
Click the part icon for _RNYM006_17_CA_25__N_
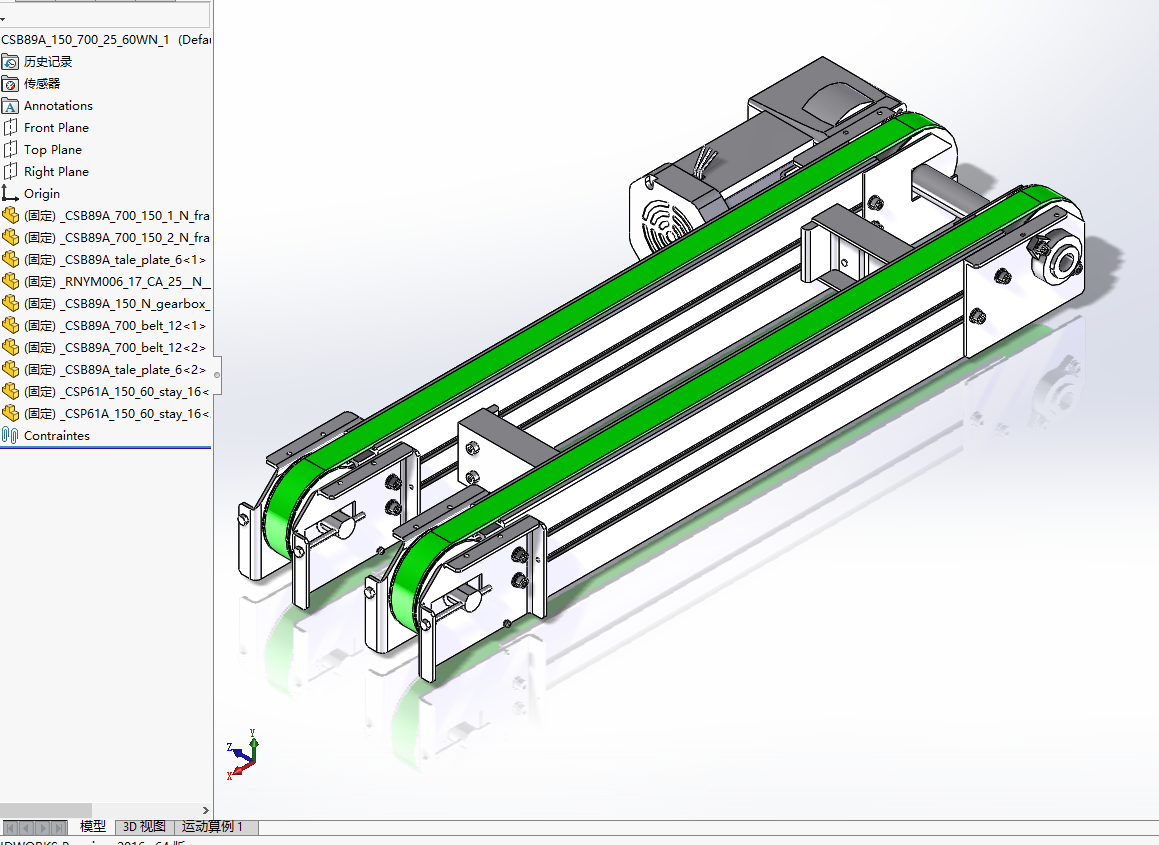coord(10,282)
